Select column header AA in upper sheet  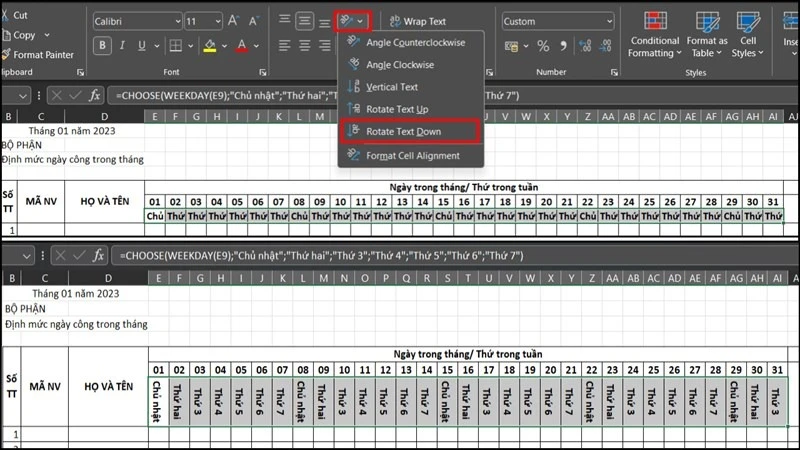pyautogui.click(x=608, y=116)
